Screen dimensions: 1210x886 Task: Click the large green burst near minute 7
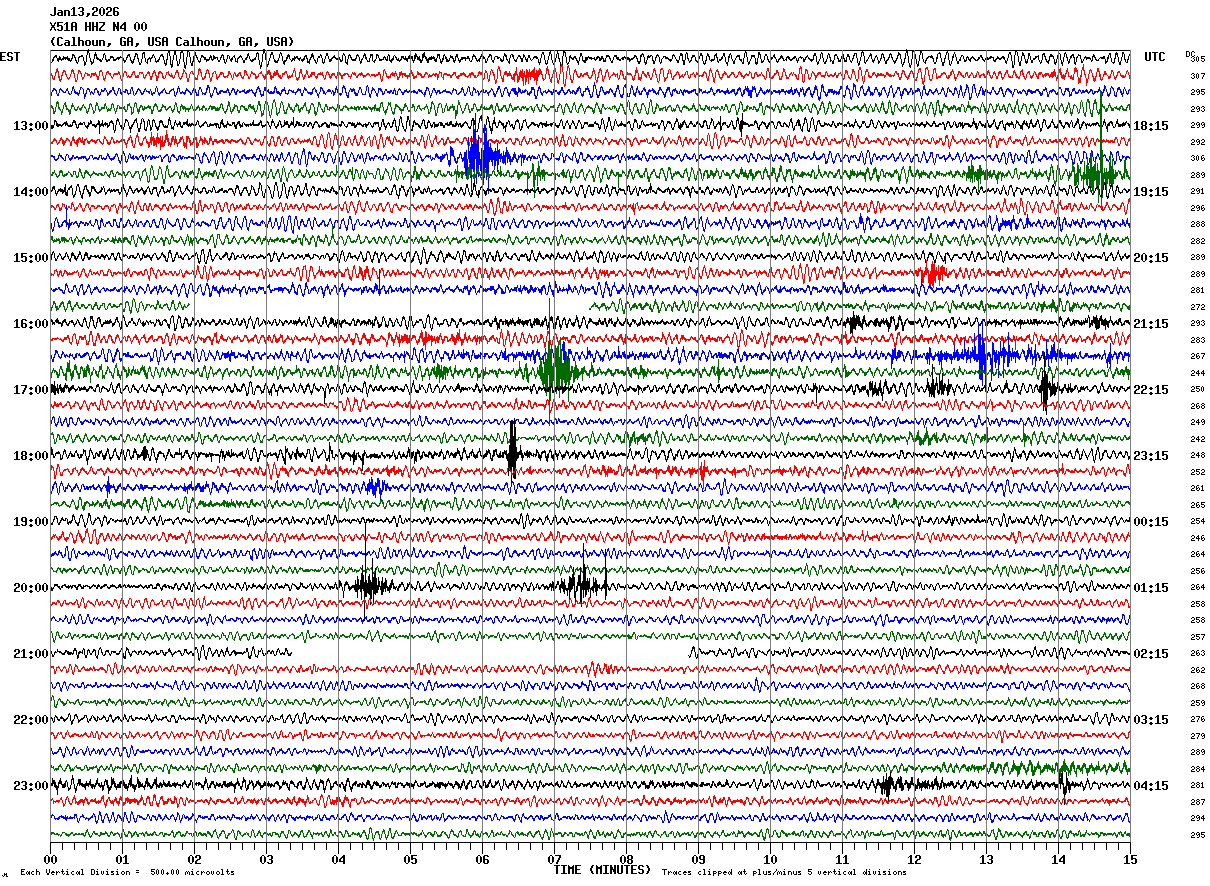[x=555, y=370]
